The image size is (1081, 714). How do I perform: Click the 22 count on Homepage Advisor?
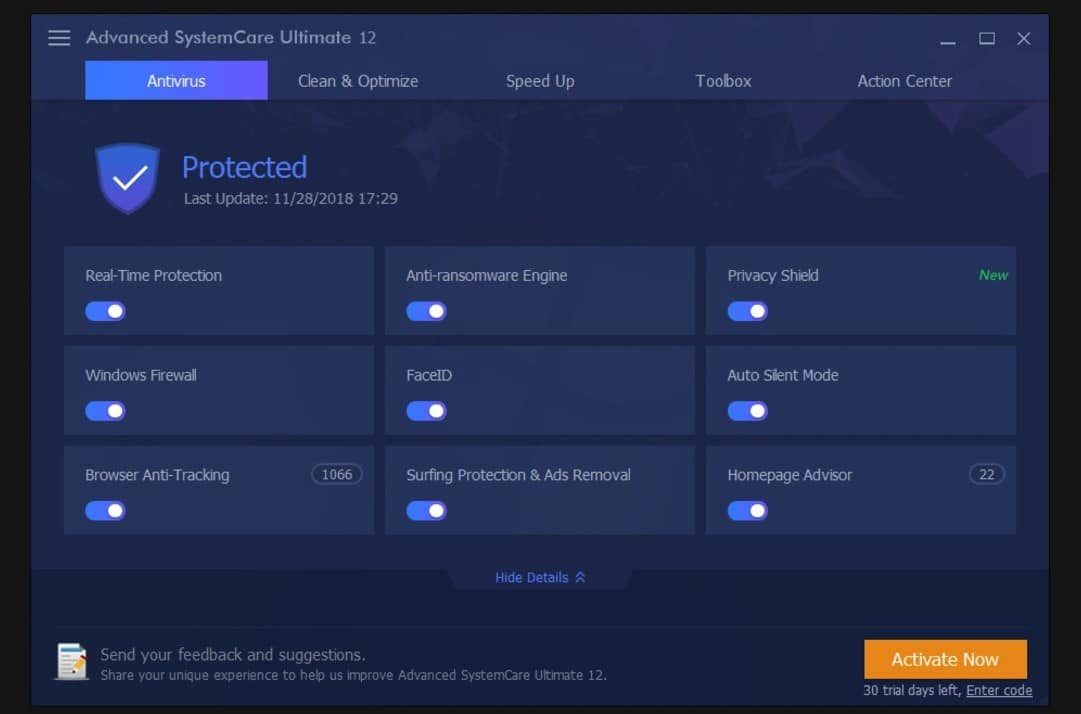[986, 474]
